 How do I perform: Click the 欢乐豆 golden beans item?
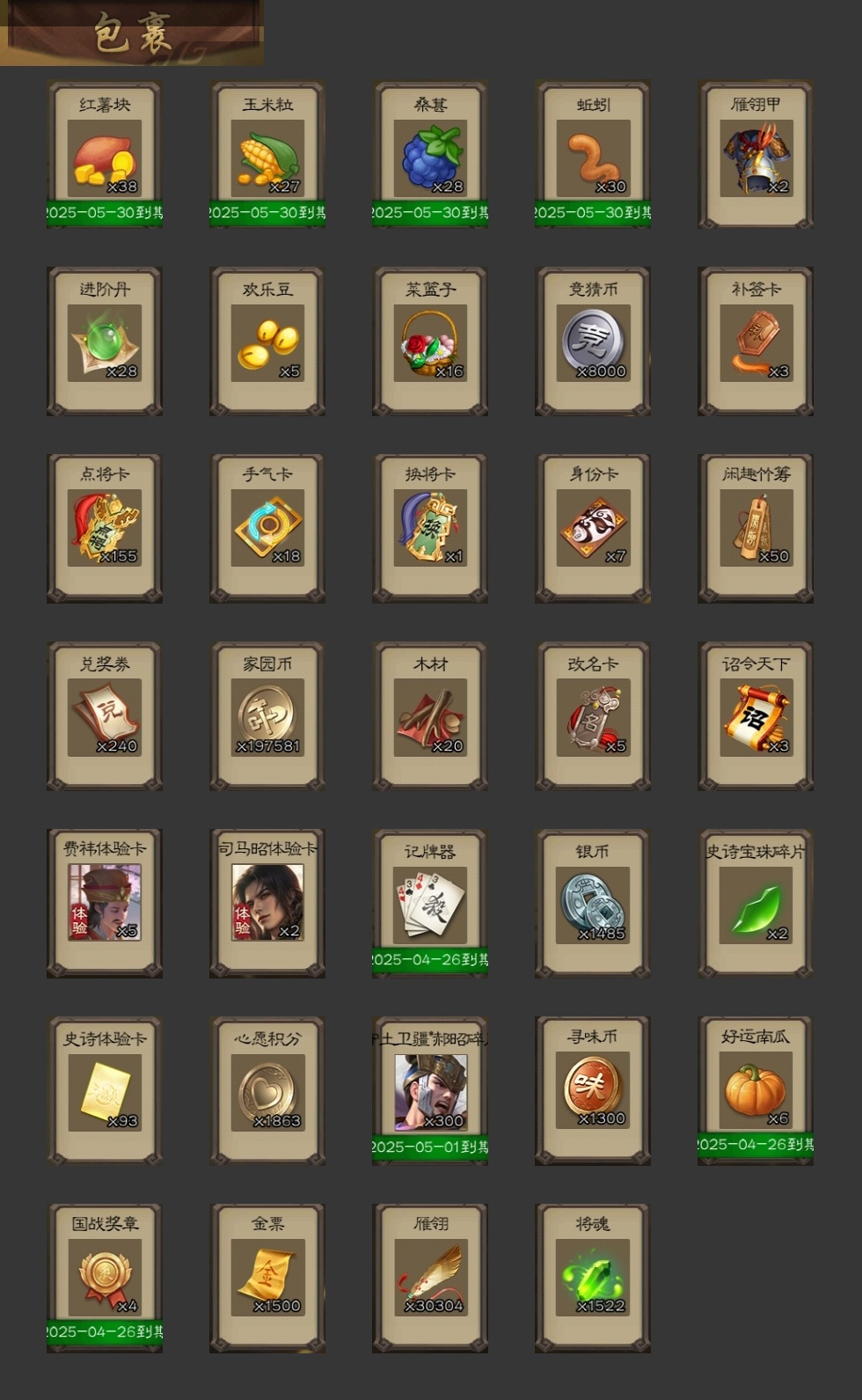point(267,341)
